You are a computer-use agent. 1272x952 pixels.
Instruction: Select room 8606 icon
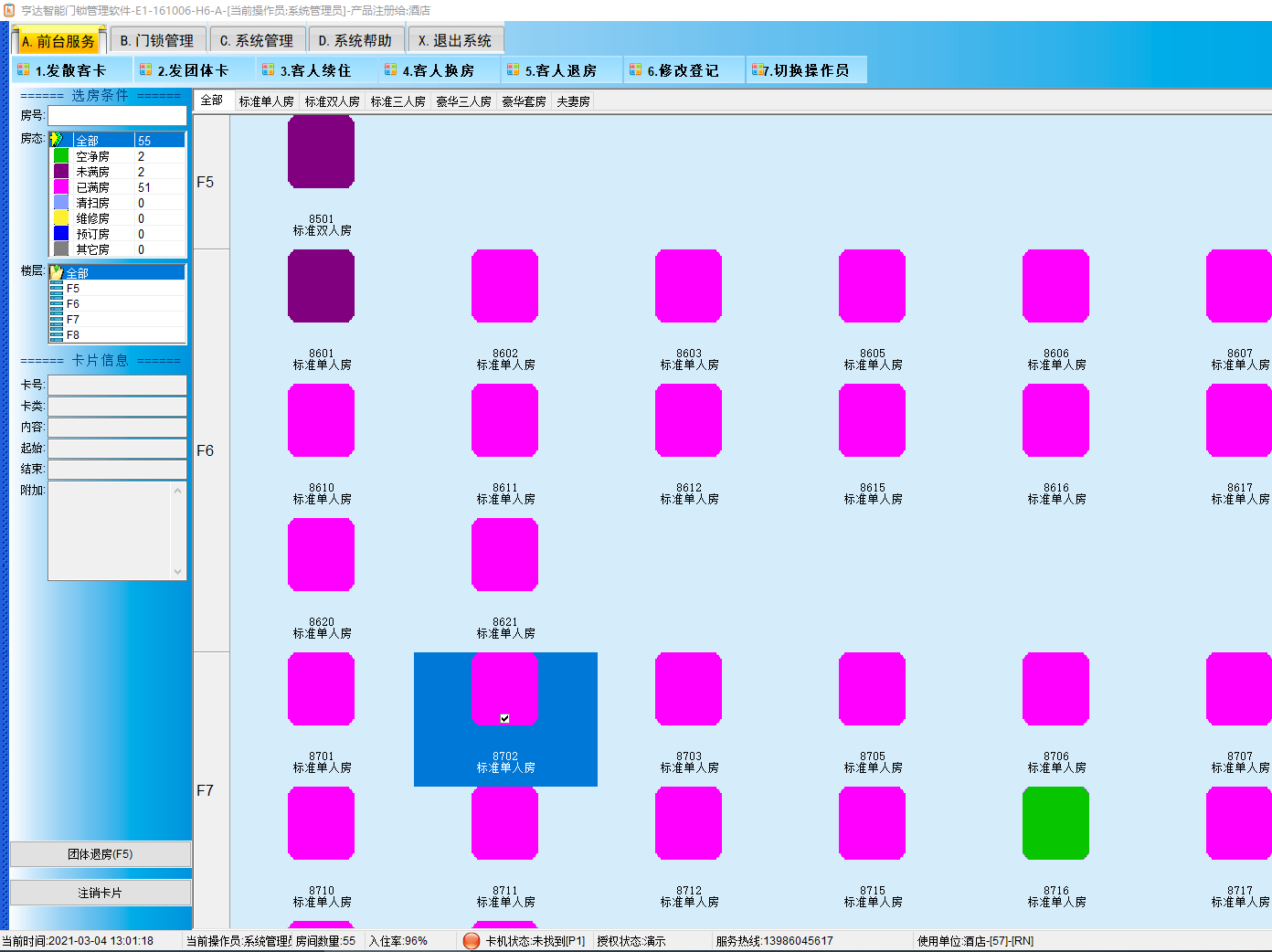[1055, 286]
